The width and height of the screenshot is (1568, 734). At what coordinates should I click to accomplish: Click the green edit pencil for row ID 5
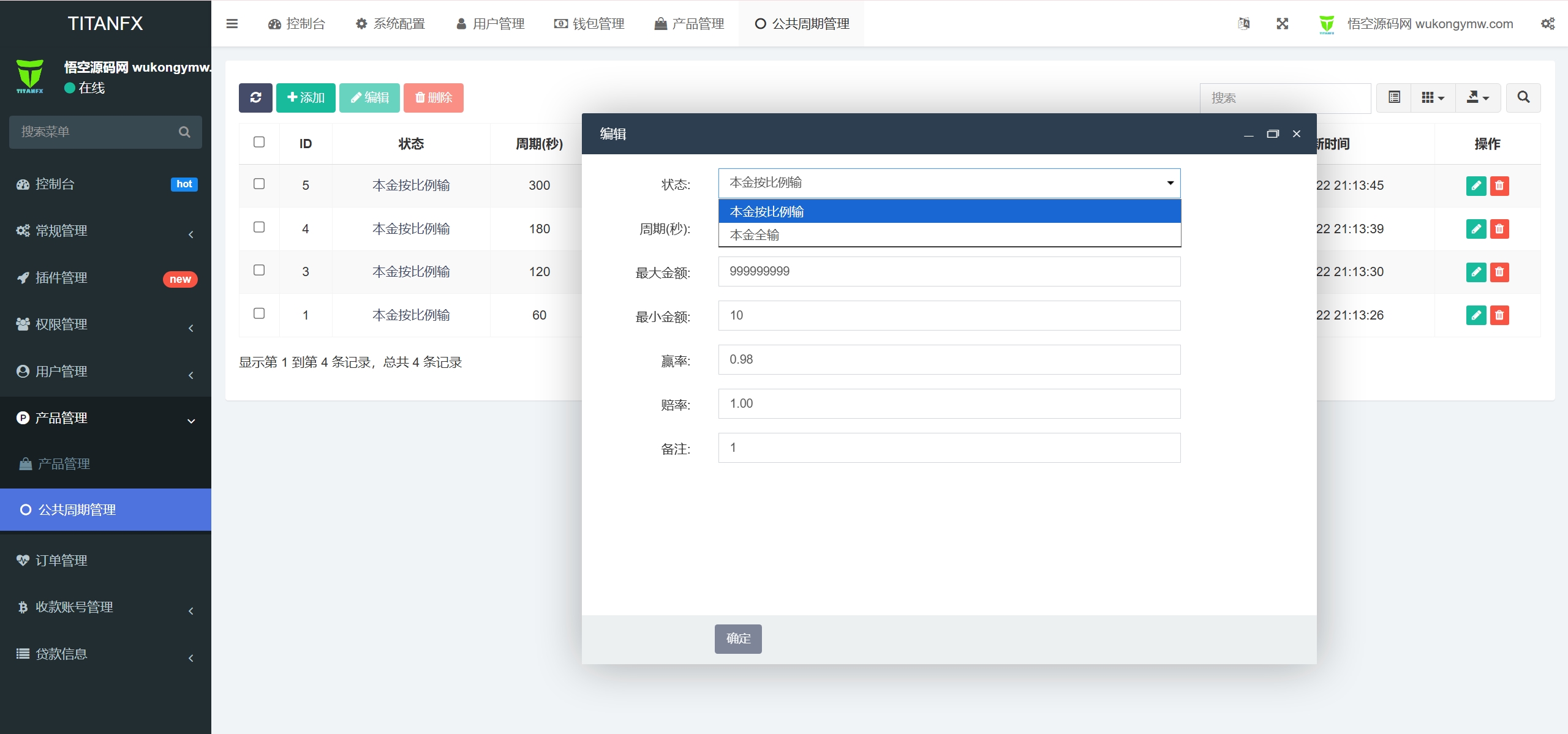click(1476, 185)
